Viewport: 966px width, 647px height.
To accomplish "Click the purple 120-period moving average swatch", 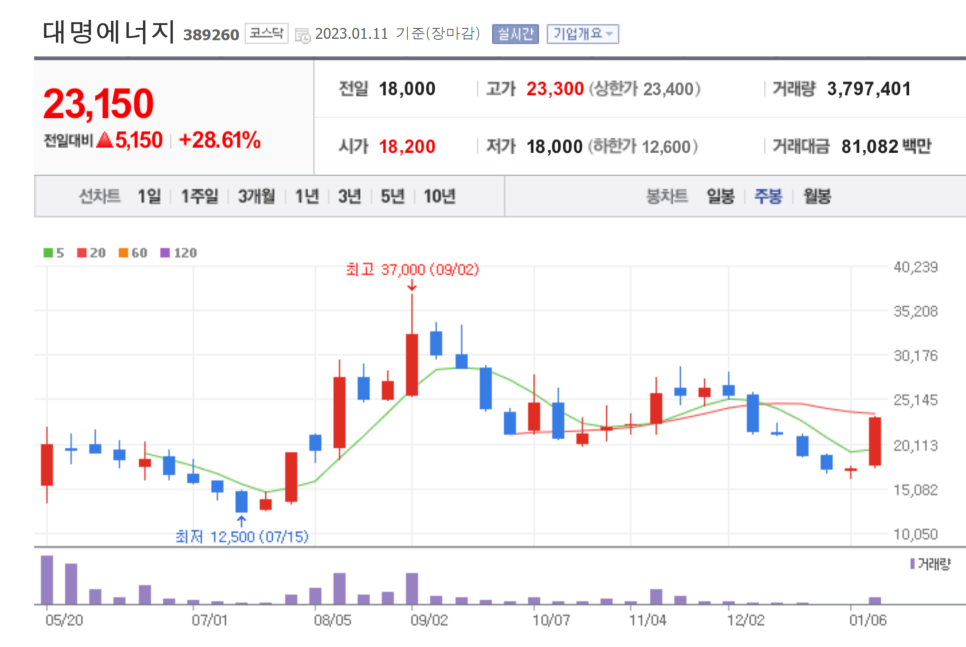I will (x=164, y=253).
